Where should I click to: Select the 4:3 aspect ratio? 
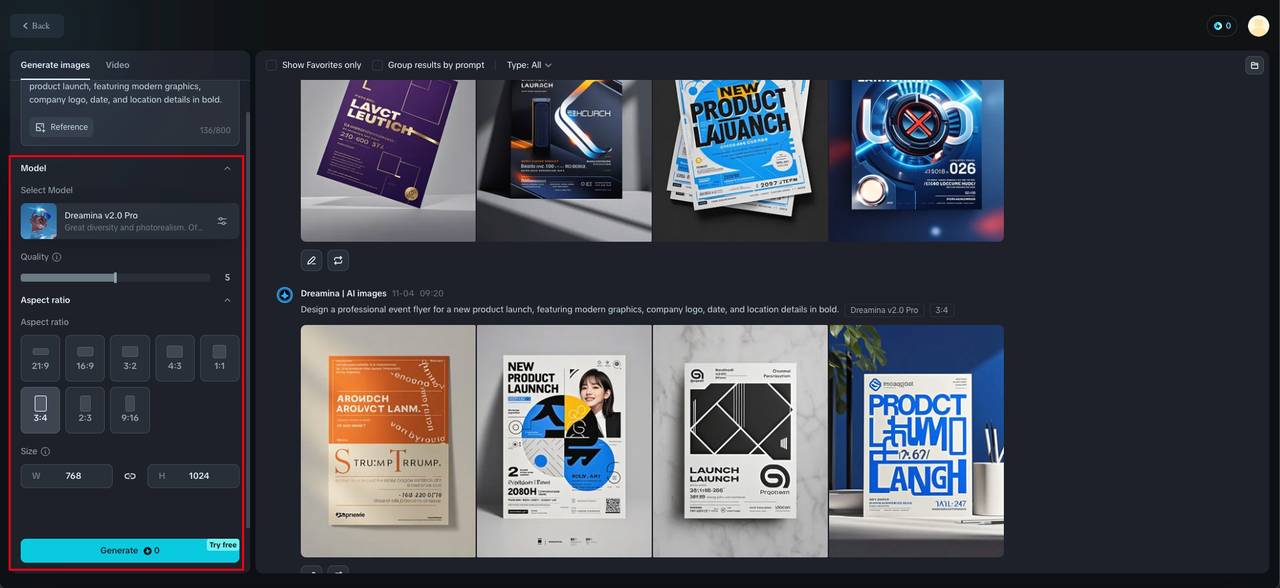[x=175, y=358]
